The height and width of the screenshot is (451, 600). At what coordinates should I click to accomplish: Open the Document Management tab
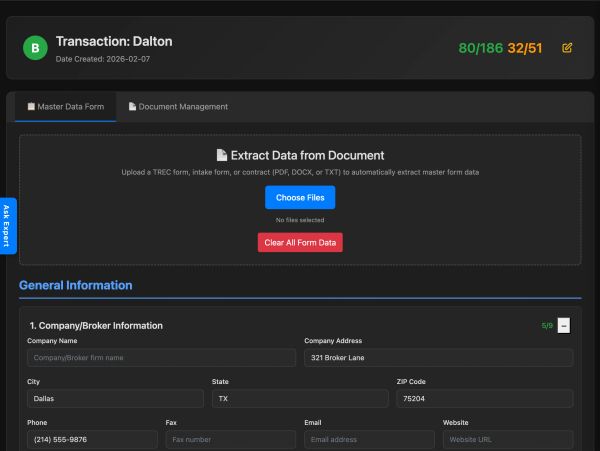click(178, 107)
